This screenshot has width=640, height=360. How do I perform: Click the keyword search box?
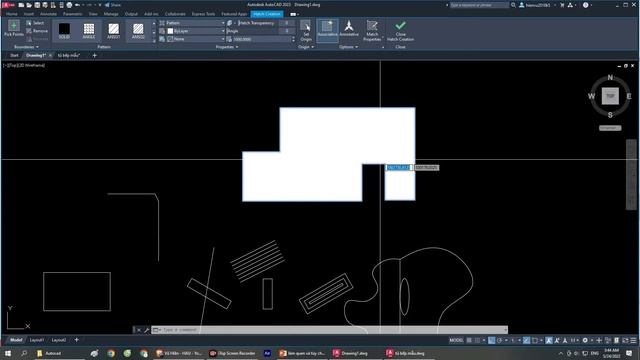[x=479, y=5]
